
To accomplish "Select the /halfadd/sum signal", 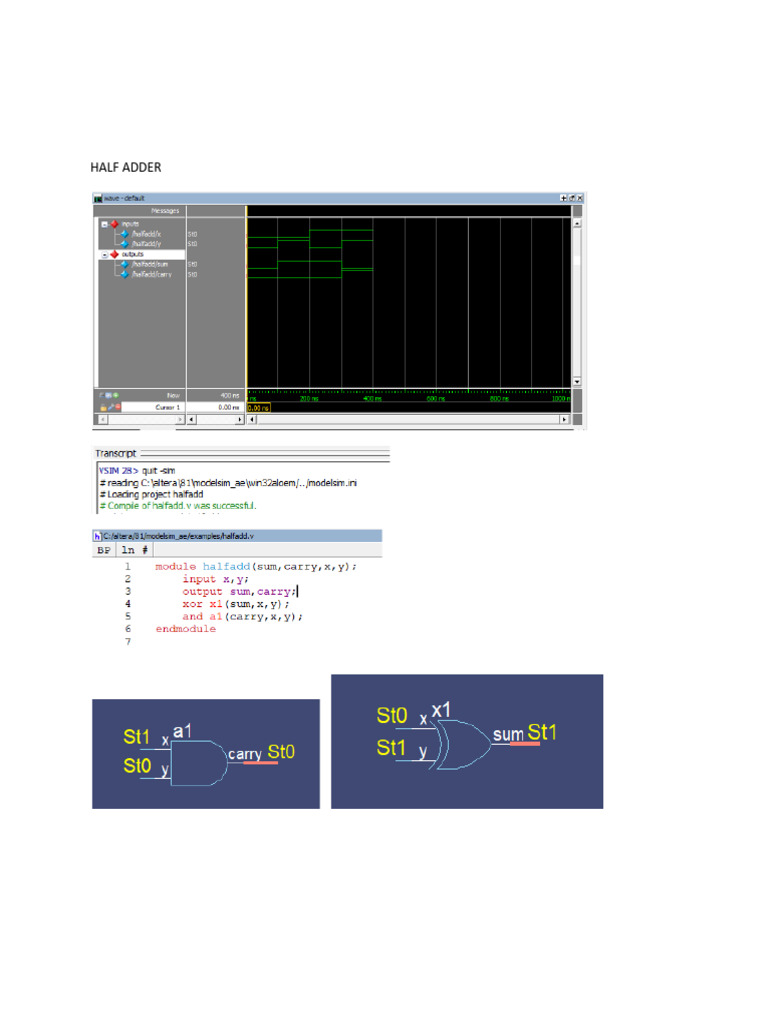I will (x=148, y=264).
